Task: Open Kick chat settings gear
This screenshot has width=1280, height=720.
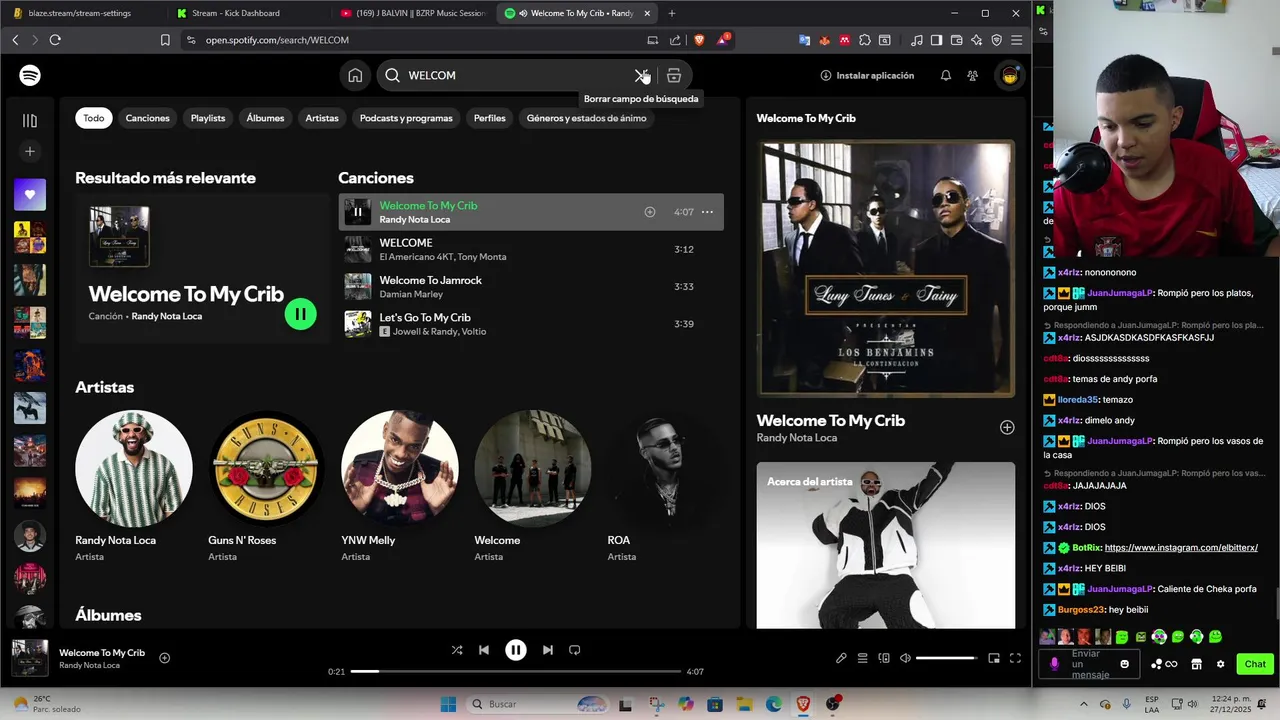Action: point(1220,664)
